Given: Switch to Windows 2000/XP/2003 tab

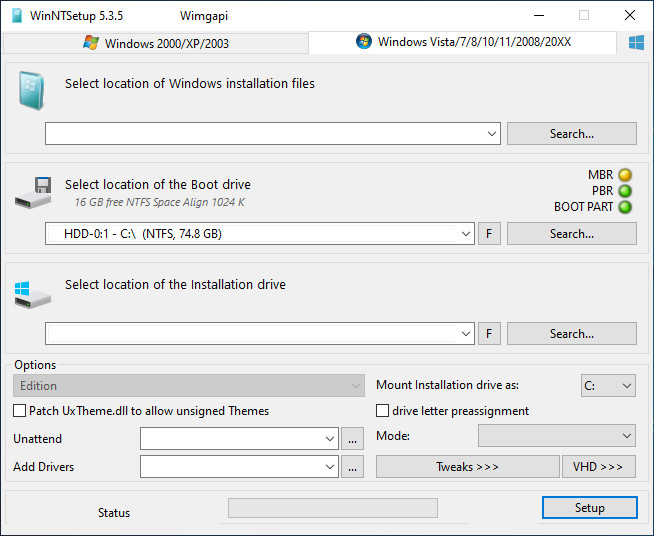Looking at the screenshot, I should (x=156, y=43).
